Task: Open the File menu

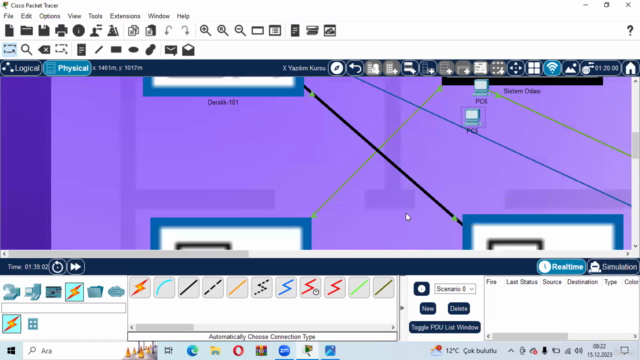Action: pos(8,16)
